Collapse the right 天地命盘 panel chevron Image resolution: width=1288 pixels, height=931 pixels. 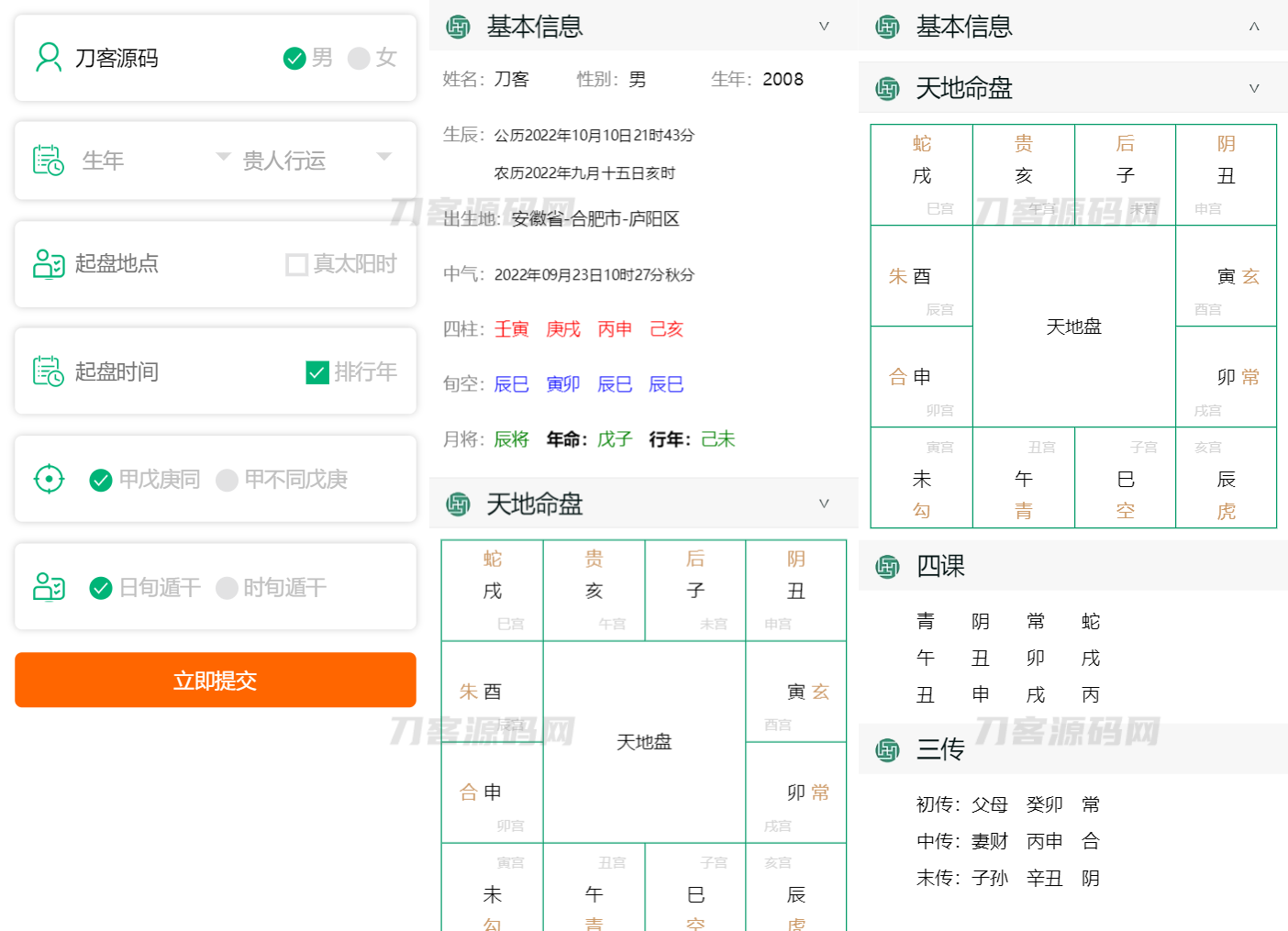[1253, 88]
